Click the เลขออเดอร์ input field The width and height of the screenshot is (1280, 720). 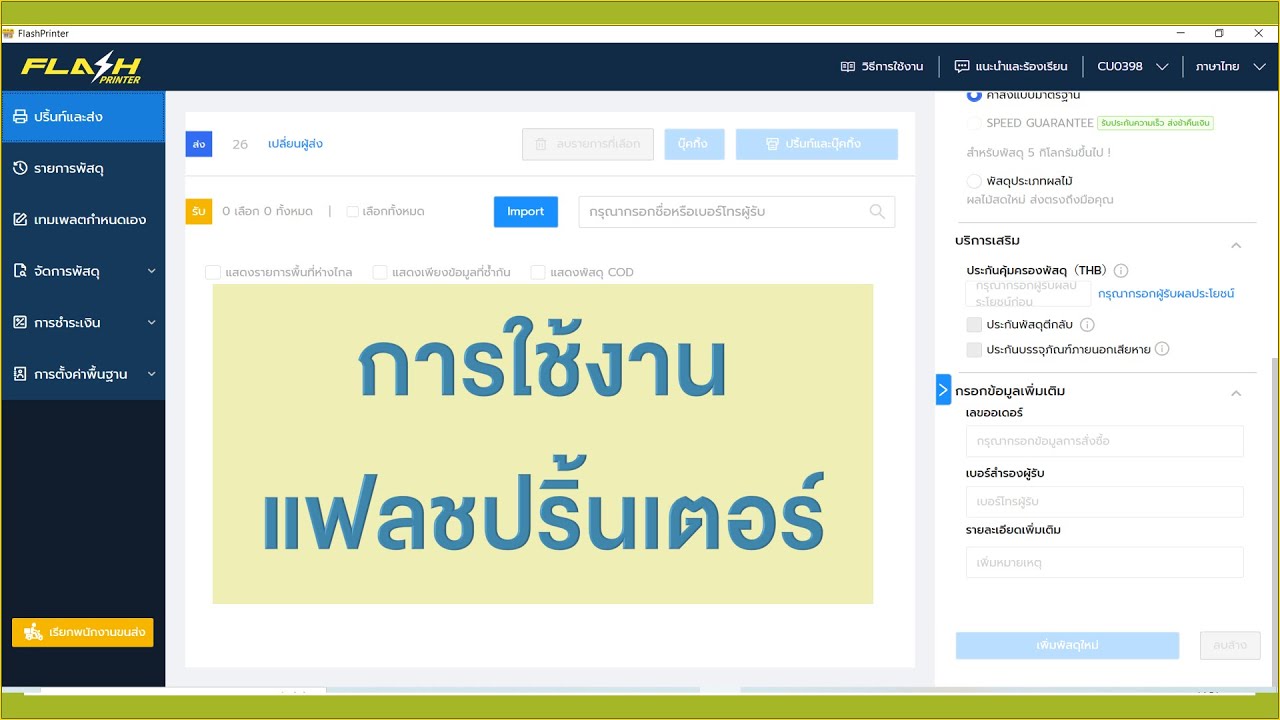coord(1105,441)
